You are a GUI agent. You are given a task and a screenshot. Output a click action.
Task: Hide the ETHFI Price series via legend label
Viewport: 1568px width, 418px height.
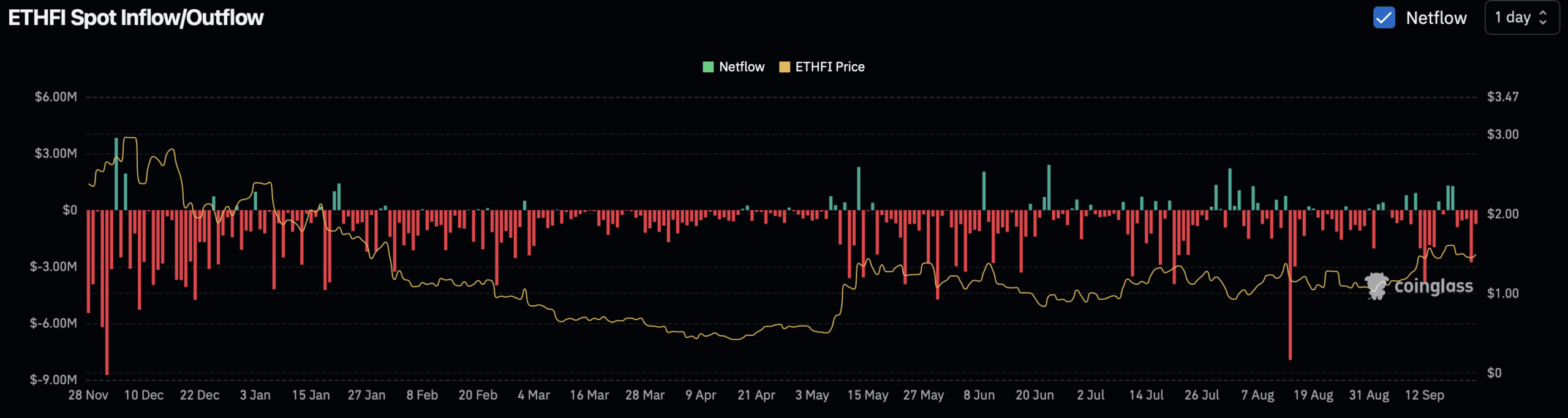(x=829, y=67)
